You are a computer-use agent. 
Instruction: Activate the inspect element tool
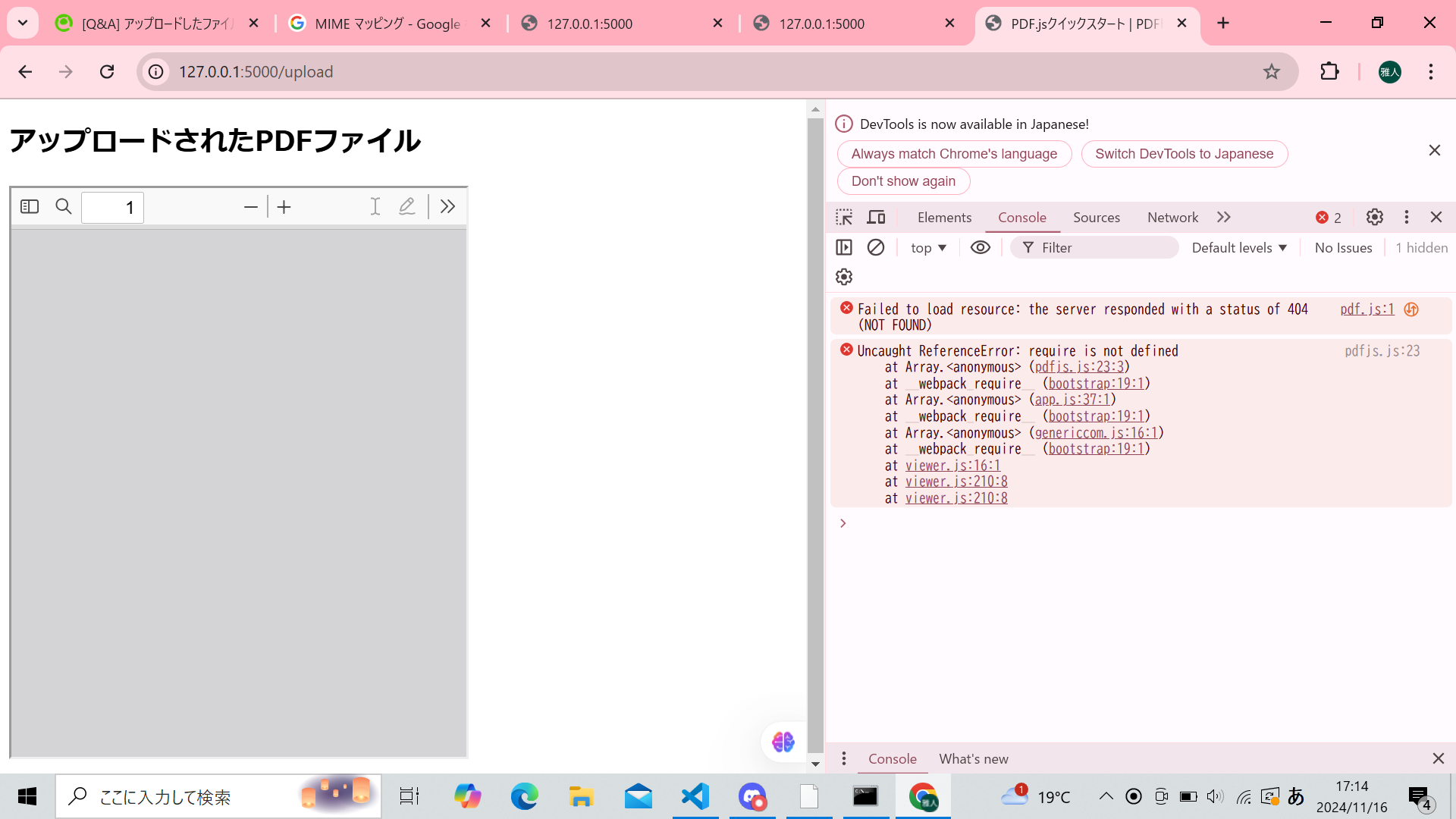843,217
